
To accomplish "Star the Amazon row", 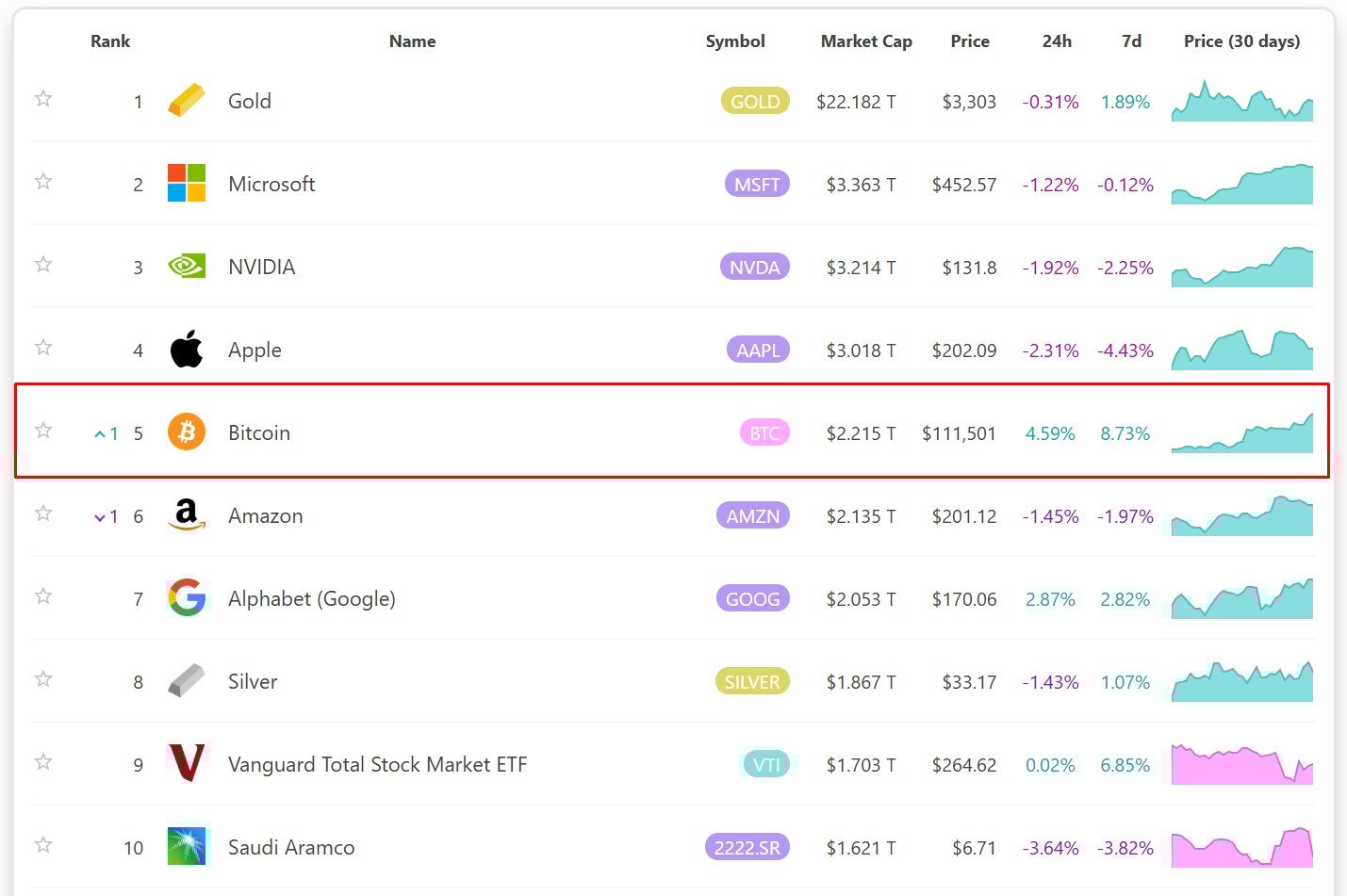I will 43,513.
